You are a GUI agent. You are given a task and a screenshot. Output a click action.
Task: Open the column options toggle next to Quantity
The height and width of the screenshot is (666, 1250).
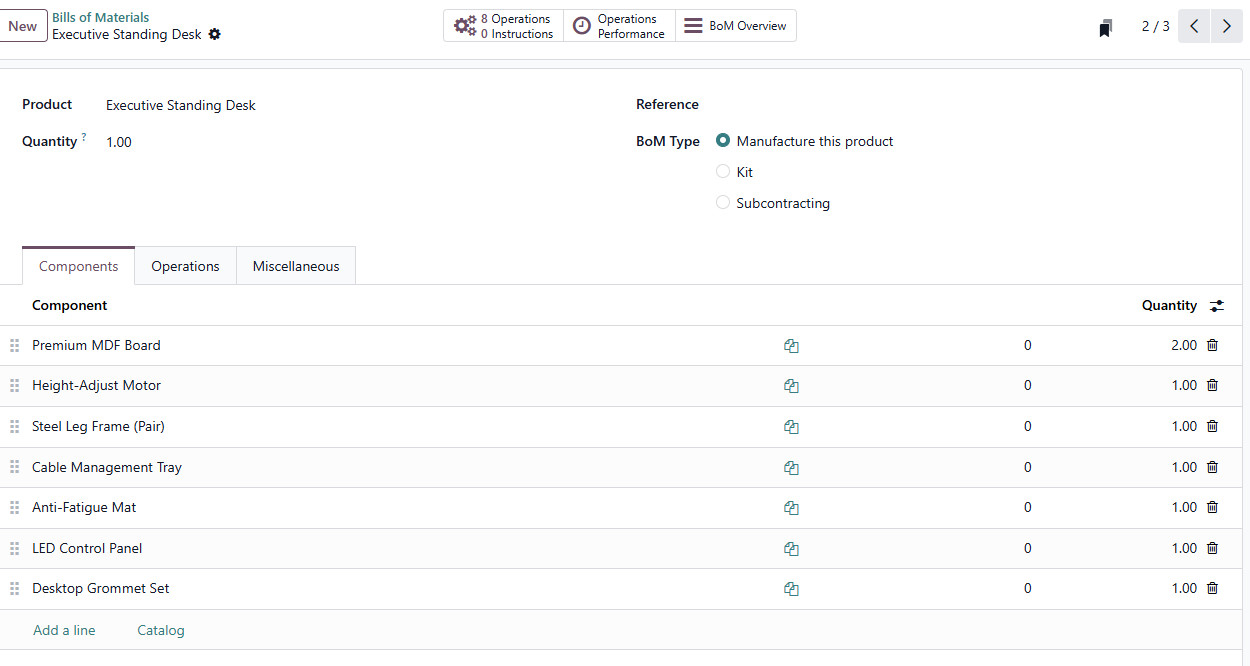[x=1217, y=306]
